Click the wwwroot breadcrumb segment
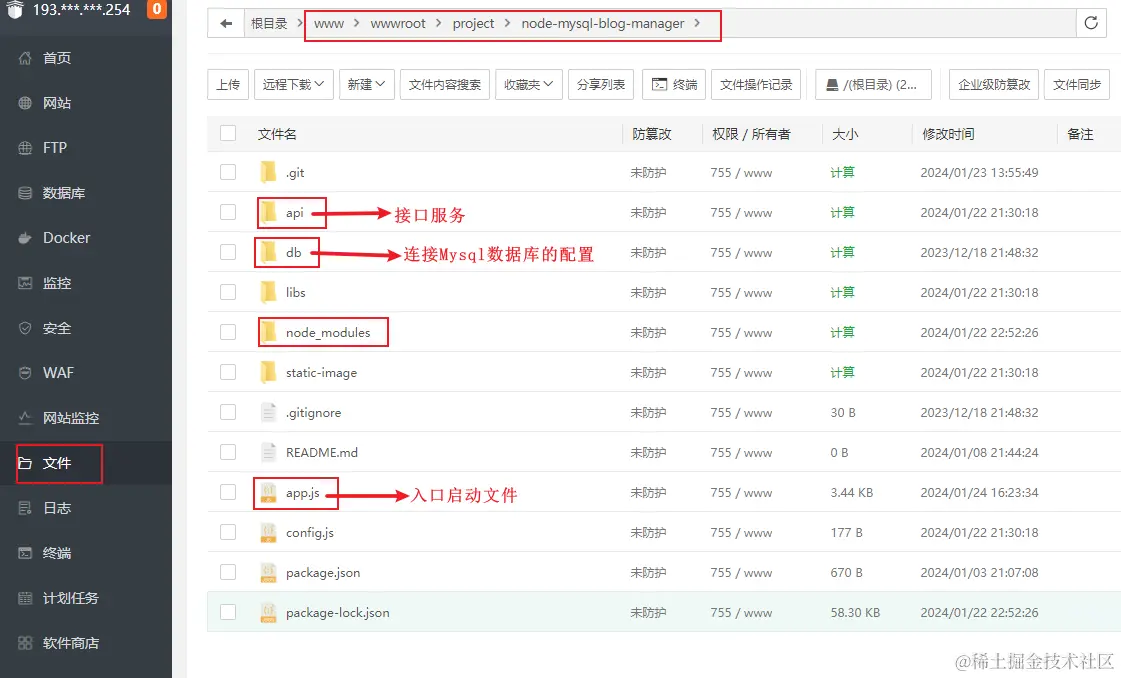Image resolution: width=1121 pixels, height=678 pixels. (397, 24)
